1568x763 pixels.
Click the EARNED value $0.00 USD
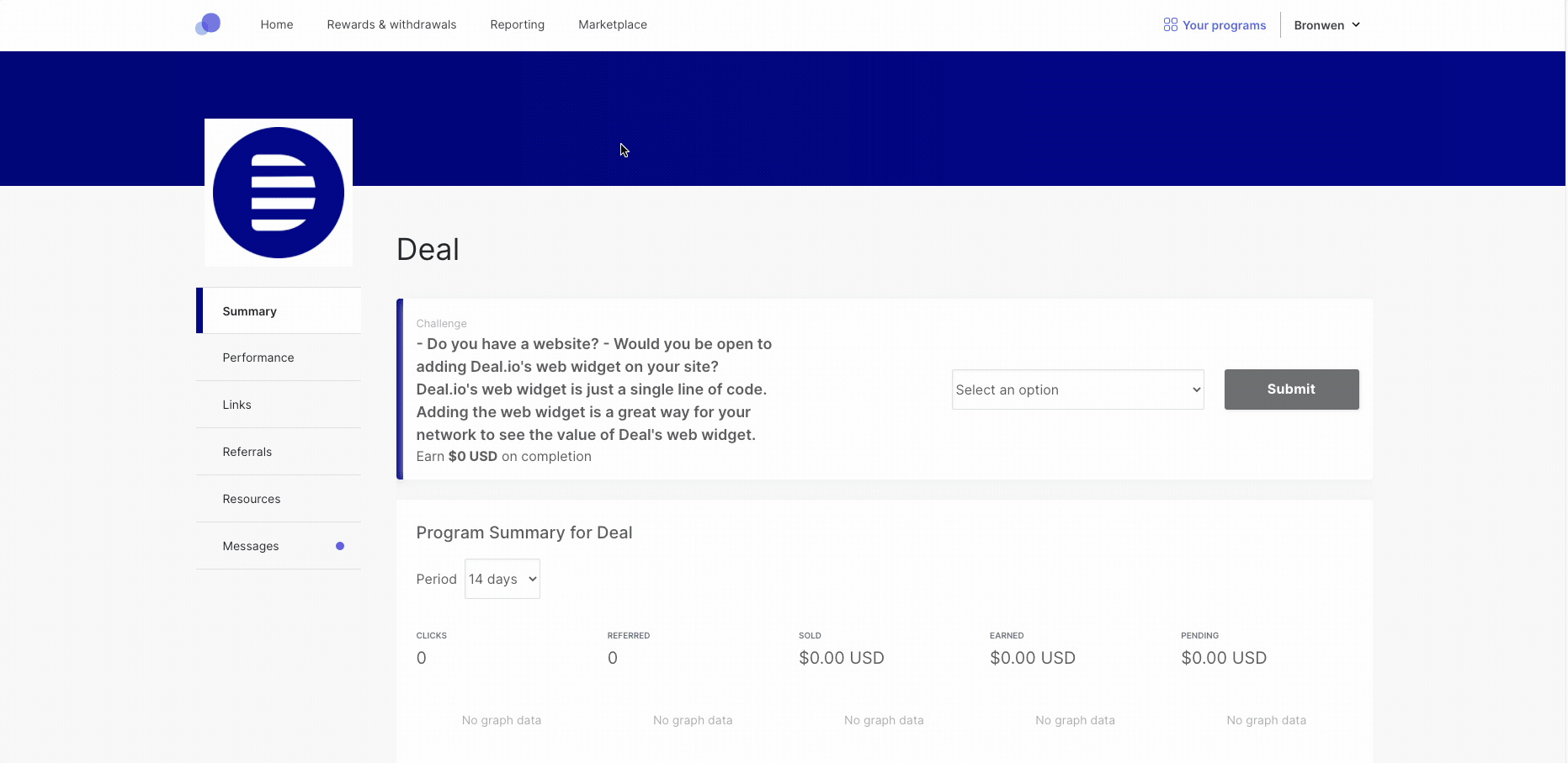pos(1033,658)
